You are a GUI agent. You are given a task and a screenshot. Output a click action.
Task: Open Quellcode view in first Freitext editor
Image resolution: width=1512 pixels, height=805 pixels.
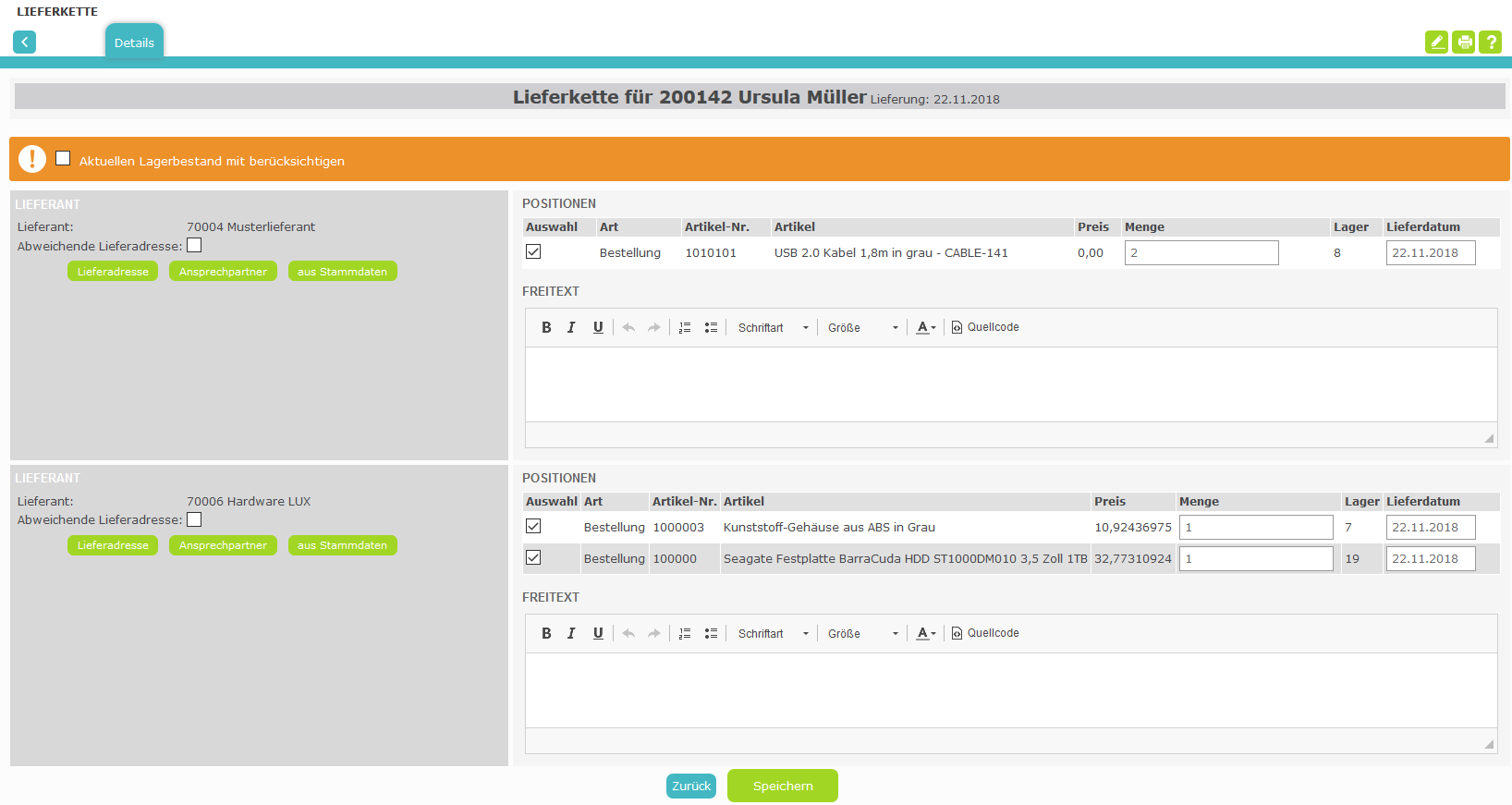click(x=985, y=327)
